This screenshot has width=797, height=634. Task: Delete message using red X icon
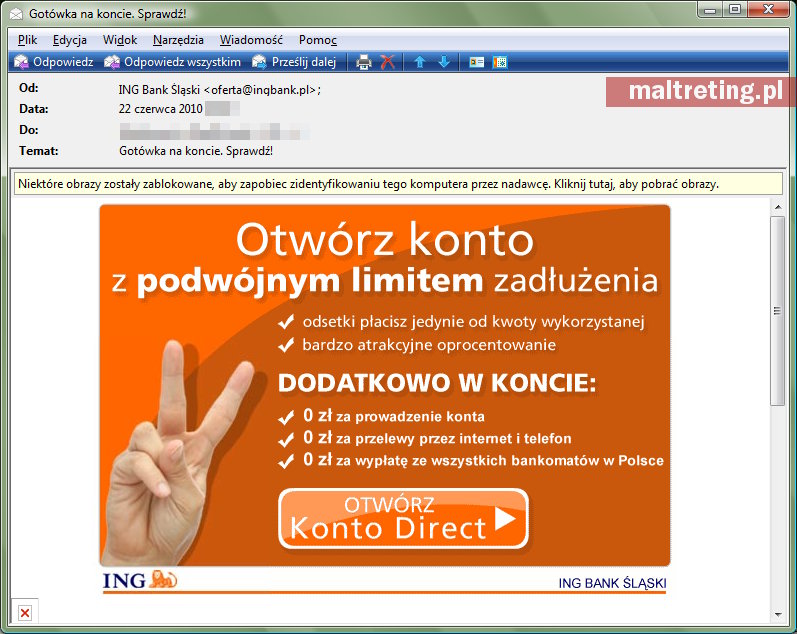[387, 62]
